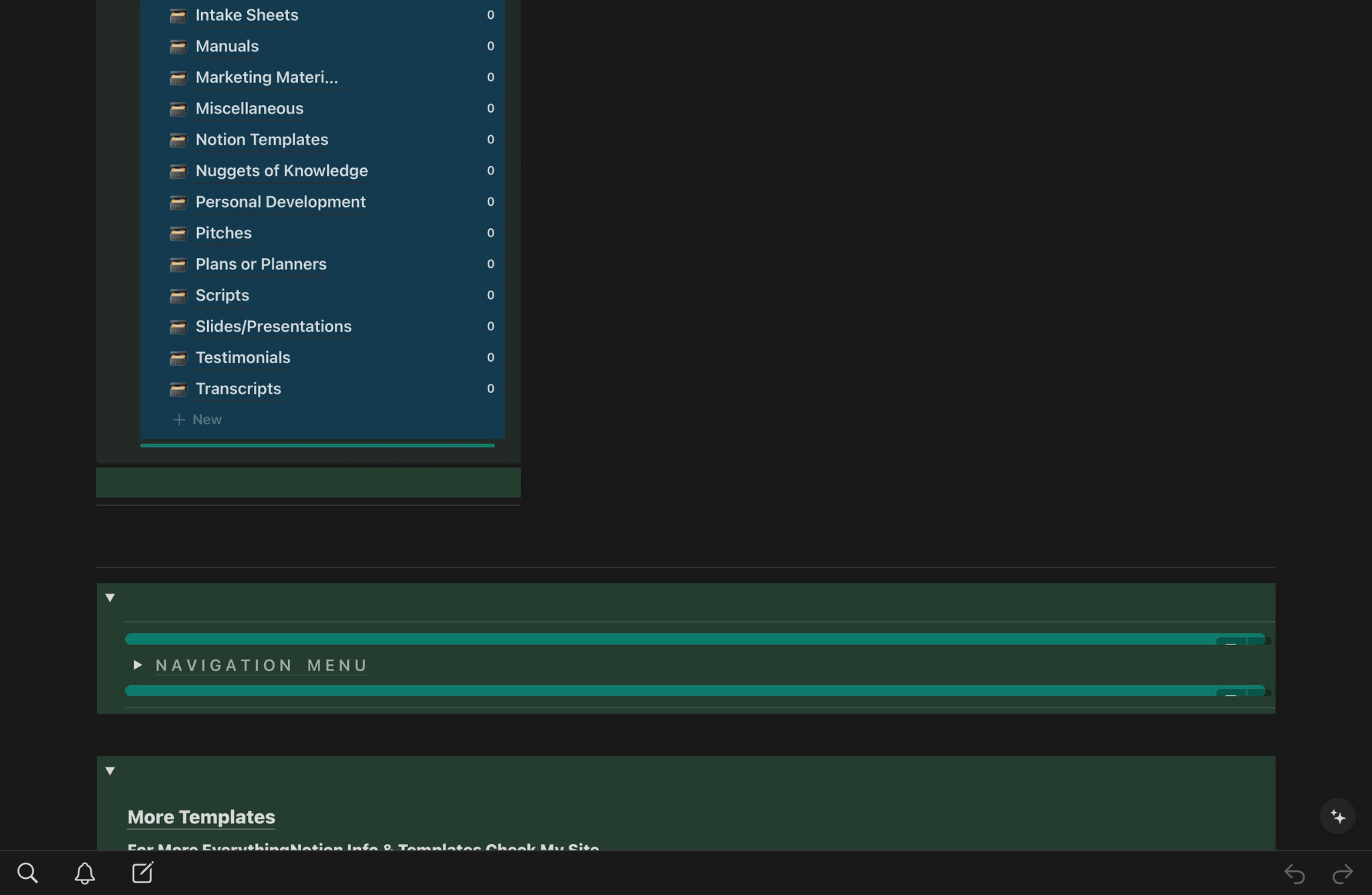Open search via magnifier icon

click(x=27, y=873)
